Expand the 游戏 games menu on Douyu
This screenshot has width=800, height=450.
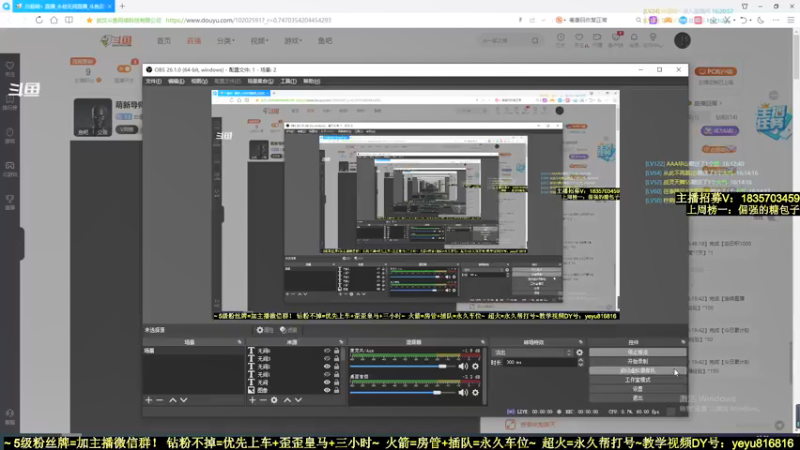(293, 41)
